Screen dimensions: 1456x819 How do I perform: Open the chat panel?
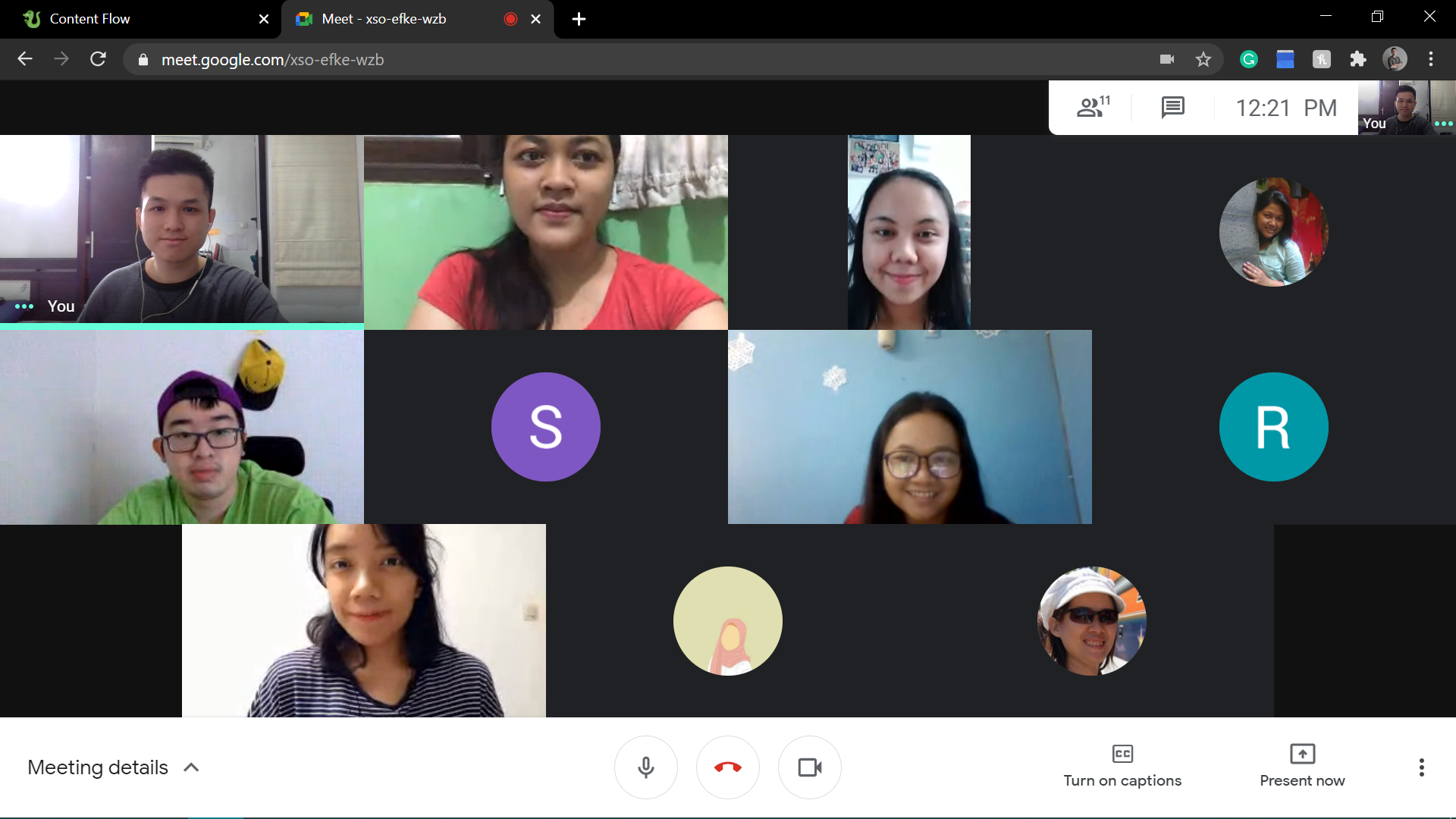[1172, 107]
